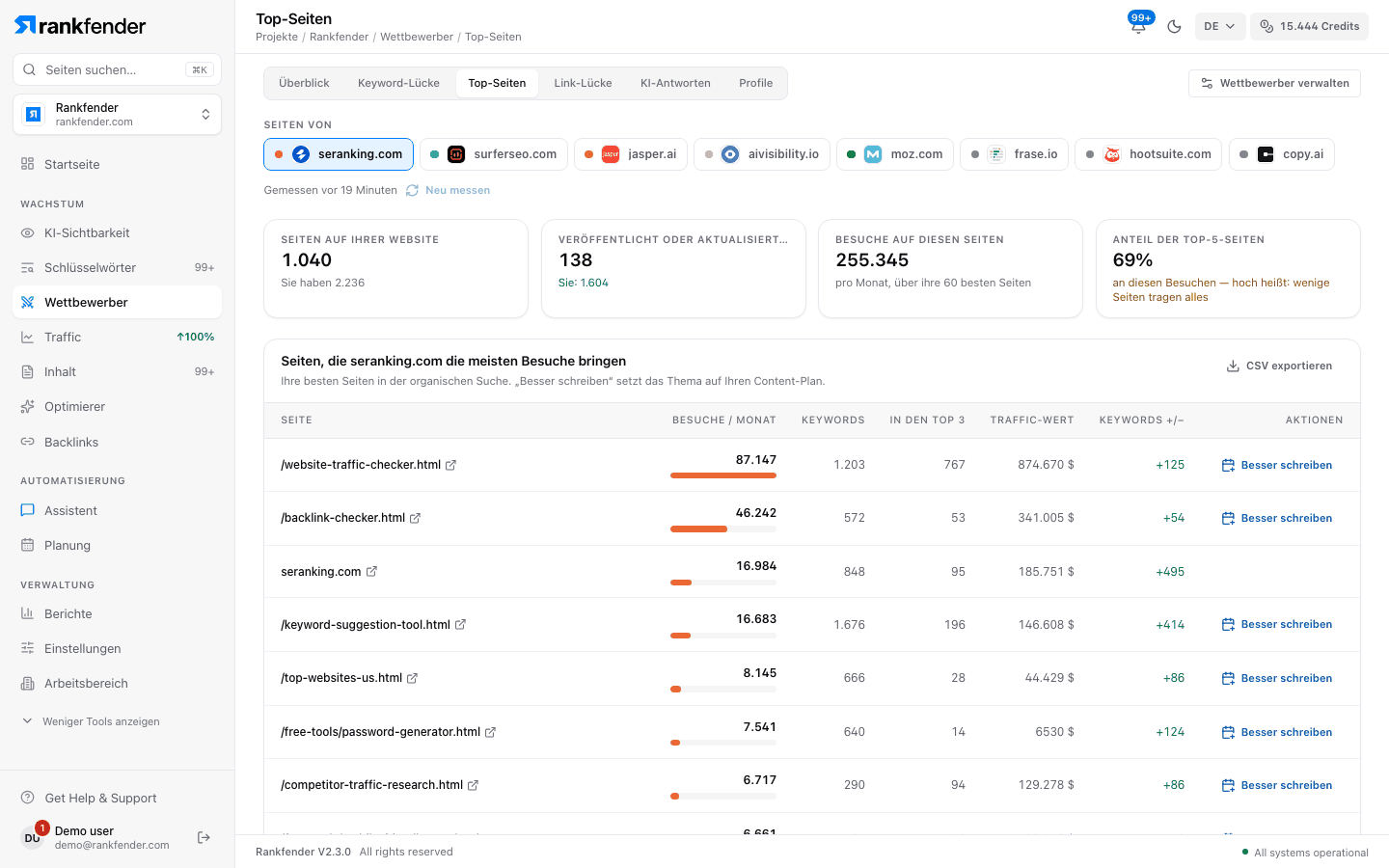Screen dimensions: 1389x868
Task: Expand the Rankfender project switcher
Action: pyautogui.click(x=117, y=115)
